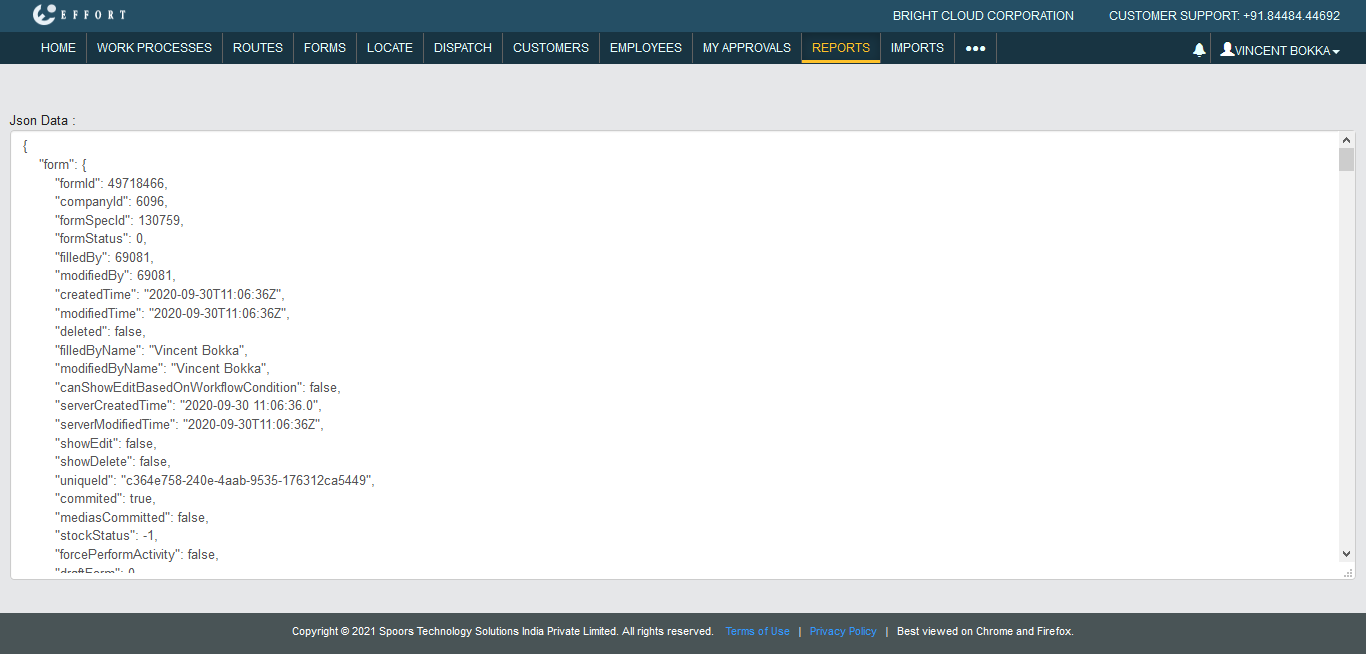1366x654 pixels.
Task: Click the user profile icon
Action: coord(1227,49)
